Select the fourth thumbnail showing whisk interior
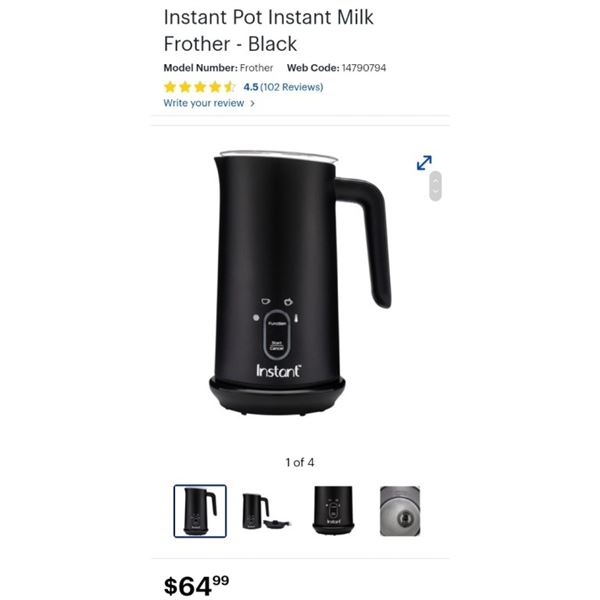 [399, 511]
